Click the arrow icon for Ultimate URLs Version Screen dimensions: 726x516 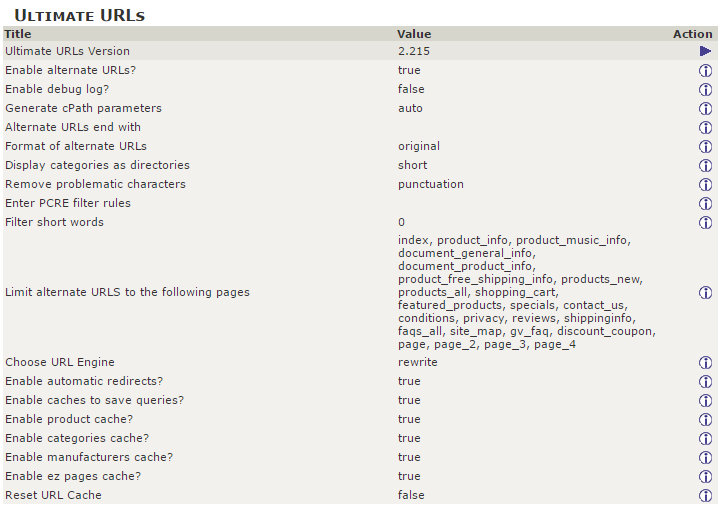coord(705,51)
